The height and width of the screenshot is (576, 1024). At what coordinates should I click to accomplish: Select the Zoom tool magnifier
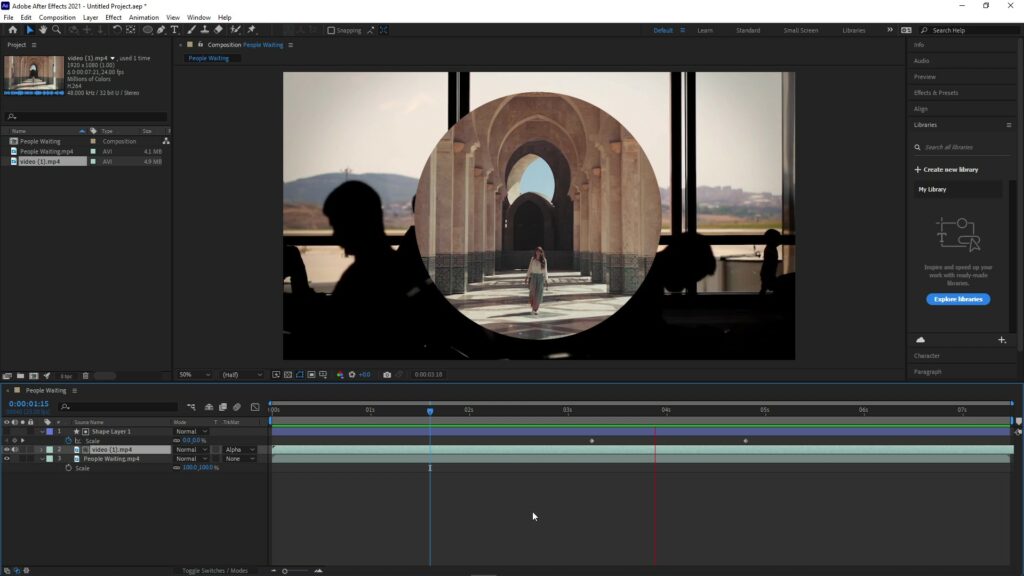tap(56, 30)
